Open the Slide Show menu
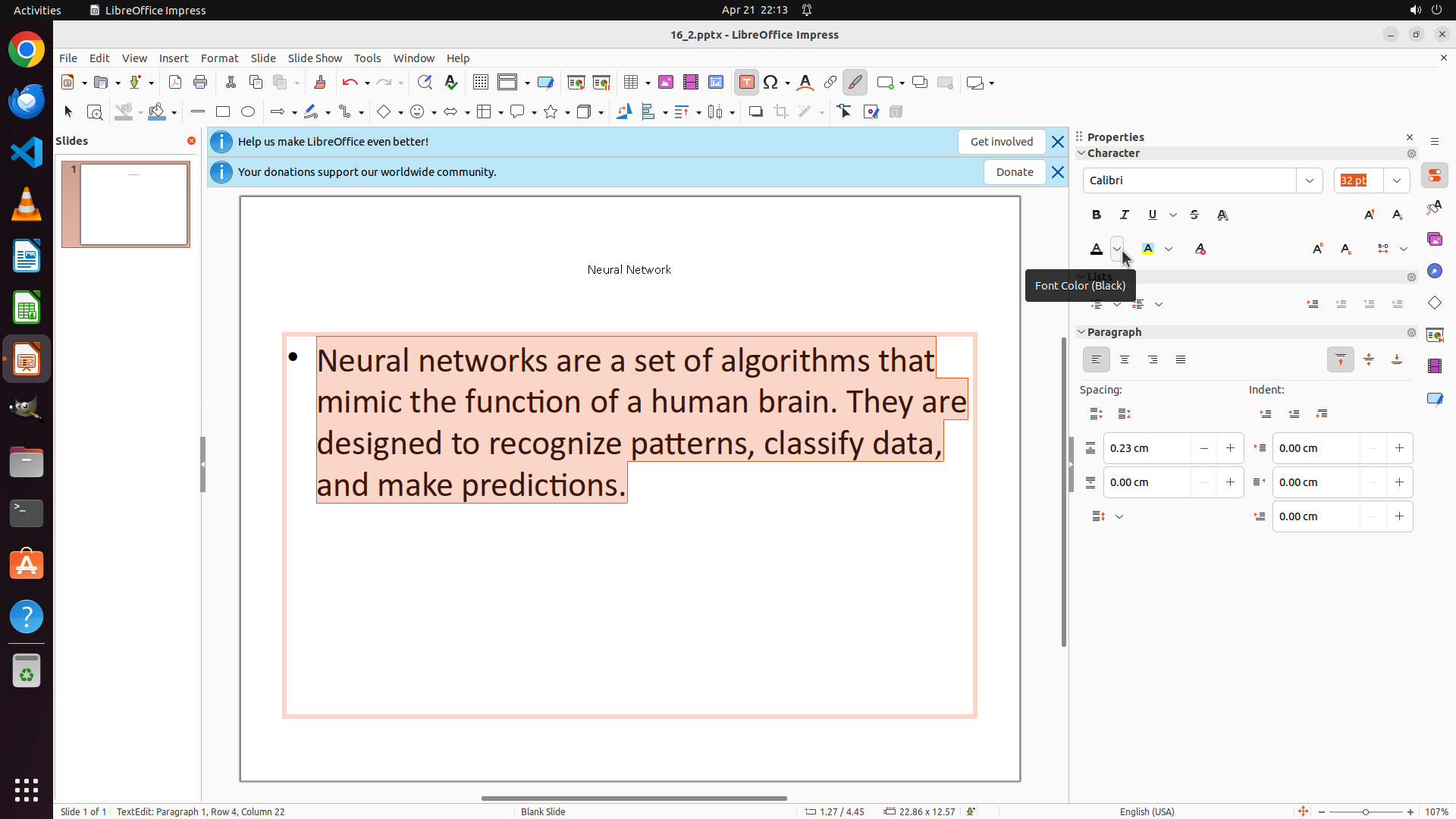The image size is (1456, 819). pyautogui.click(x=315, y=58)
